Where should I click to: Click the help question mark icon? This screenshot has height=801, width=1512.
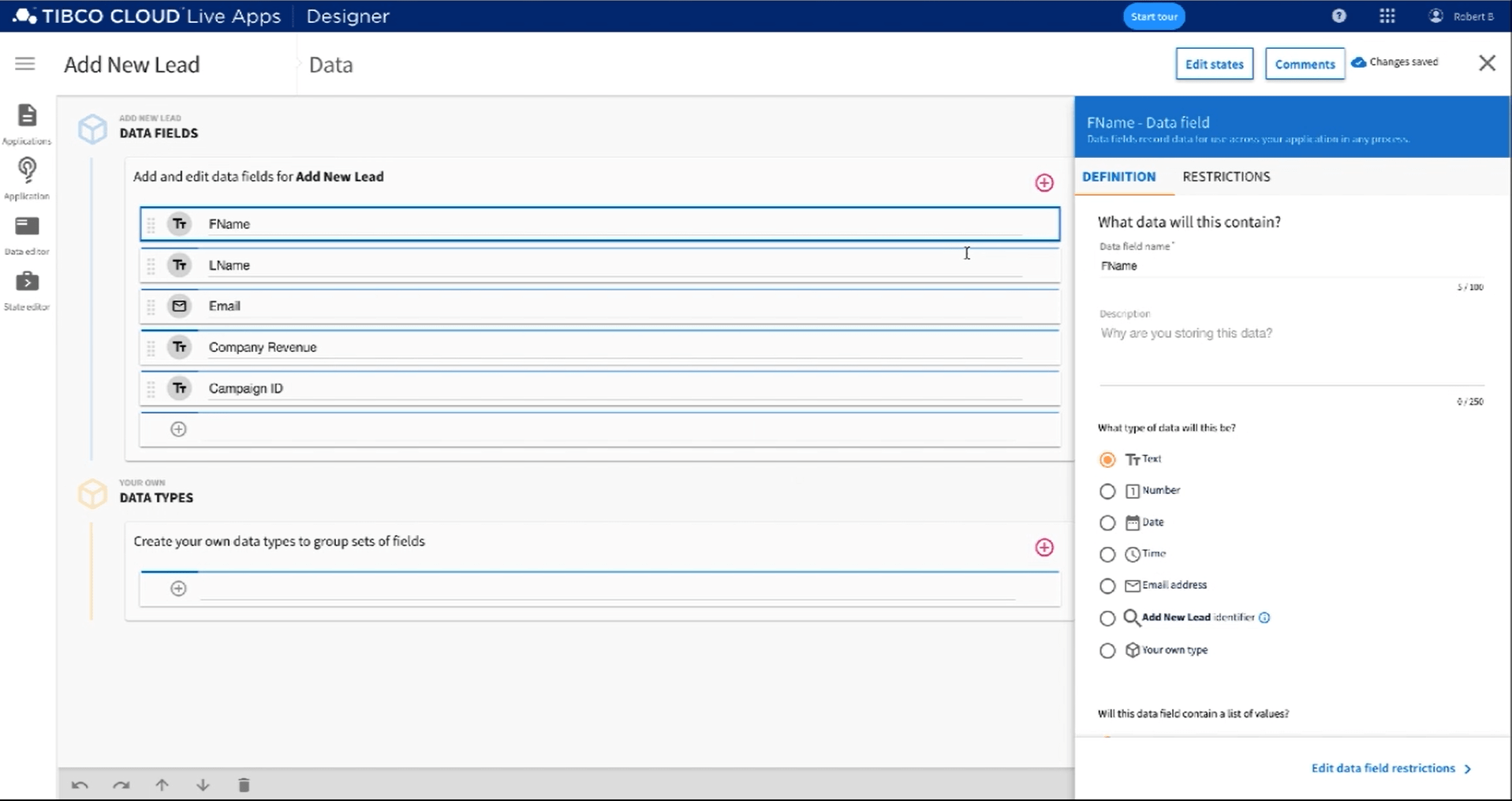coord(1338,16)
